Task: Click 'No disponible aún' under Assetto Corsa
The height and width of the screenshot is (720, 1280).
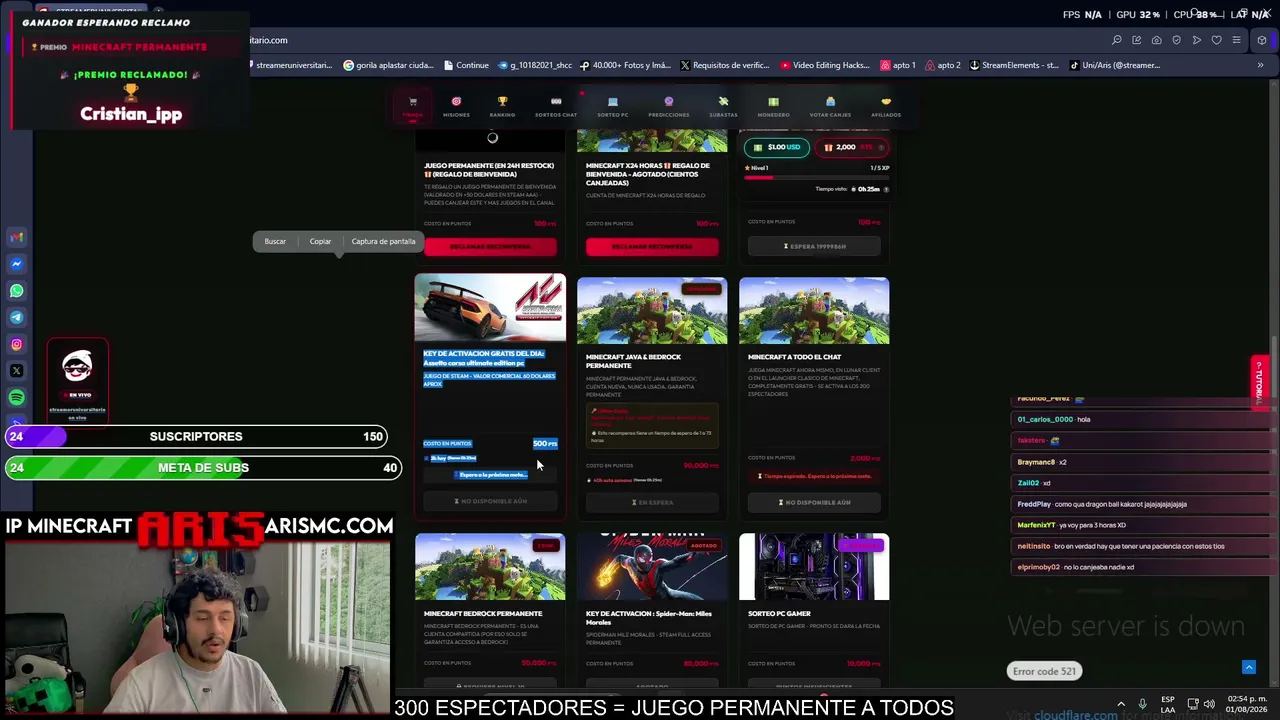Action: point(490,501)
